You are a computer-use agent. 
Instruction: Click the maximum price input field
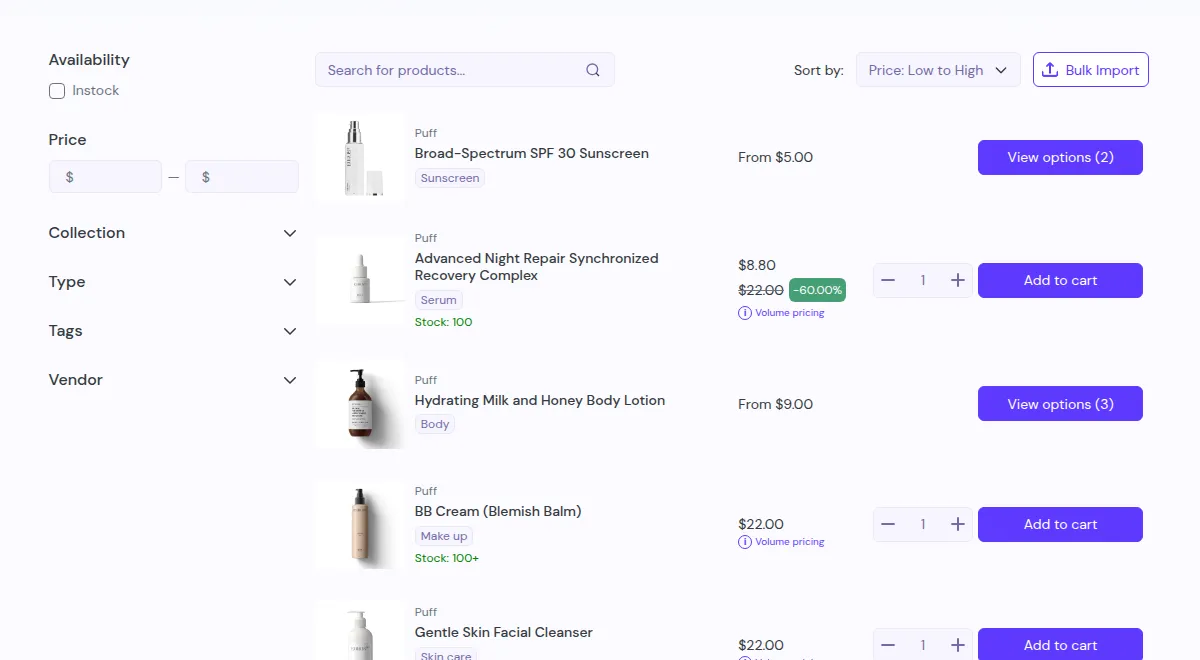click(242, 177)
